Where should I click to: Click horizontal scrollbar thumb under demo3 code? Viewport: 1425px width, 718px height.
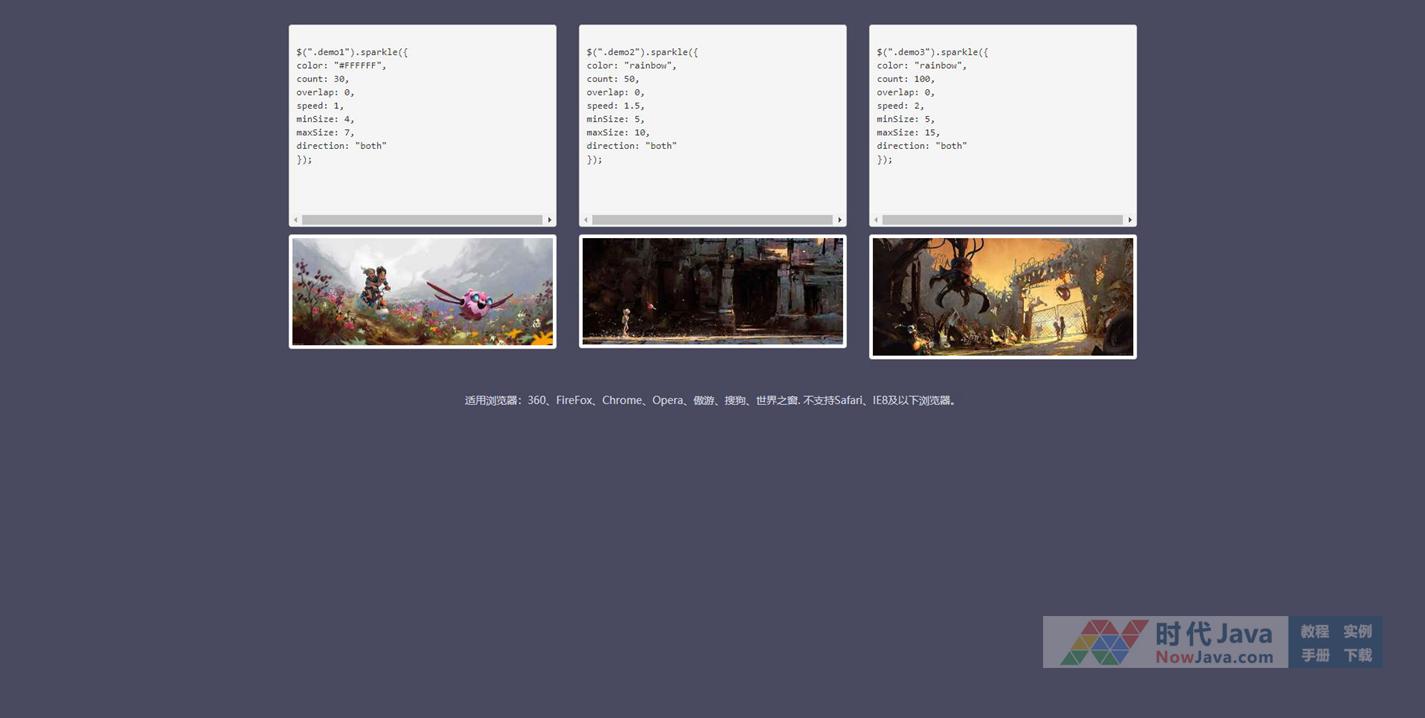point(1002,220)
